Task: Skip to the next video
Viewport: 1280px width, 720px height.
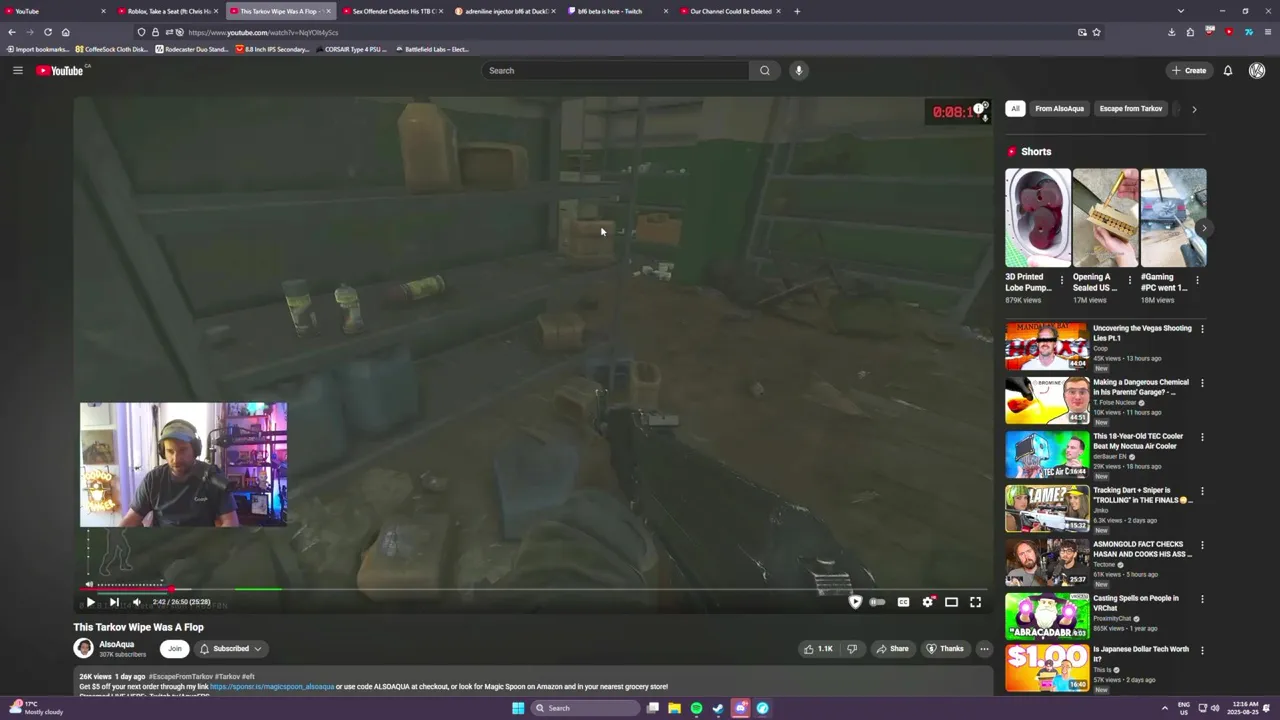Action: 114,602
